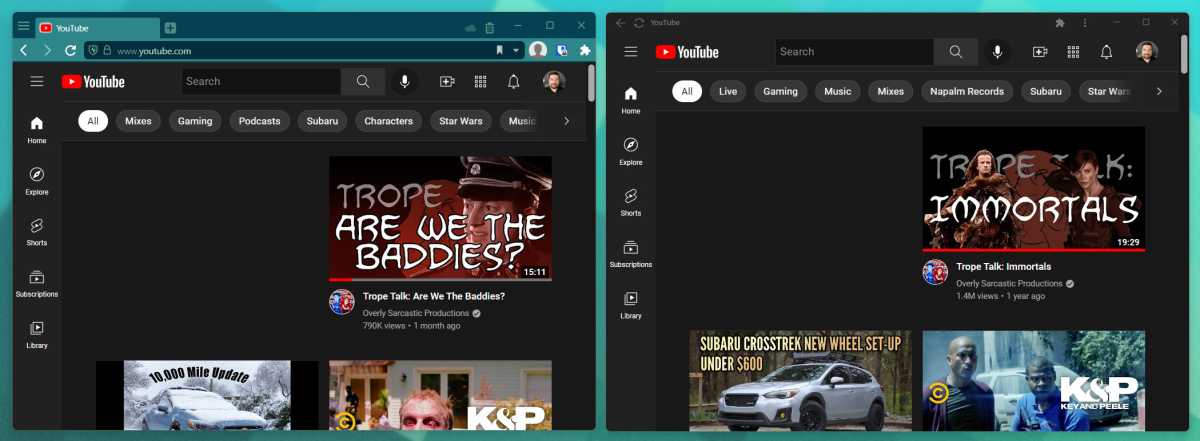Click the back arrow in left browser
Image resolution: width=1200 pixels, height=441 pixels.
24,50
